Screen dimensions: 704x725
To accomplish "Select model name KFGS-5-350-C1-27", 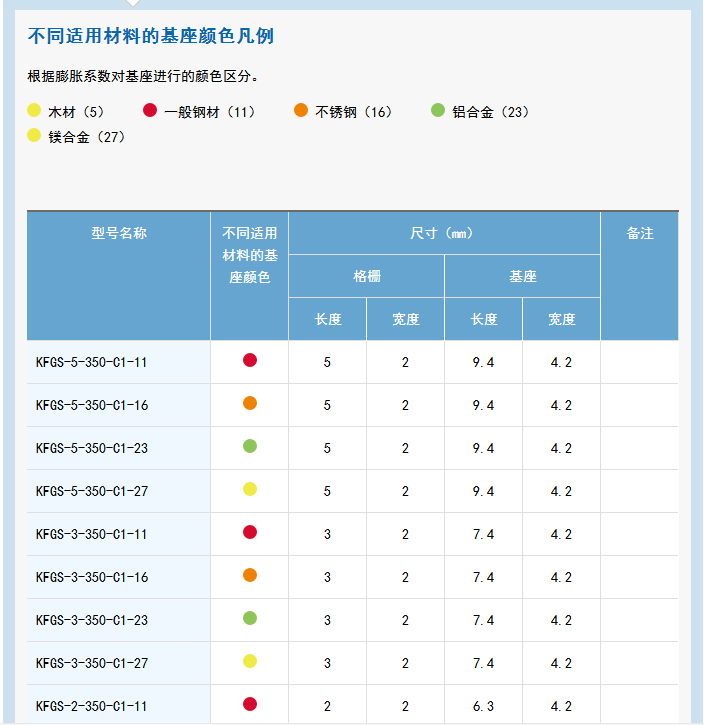I will pyautogui.click(x=92, y=492).
